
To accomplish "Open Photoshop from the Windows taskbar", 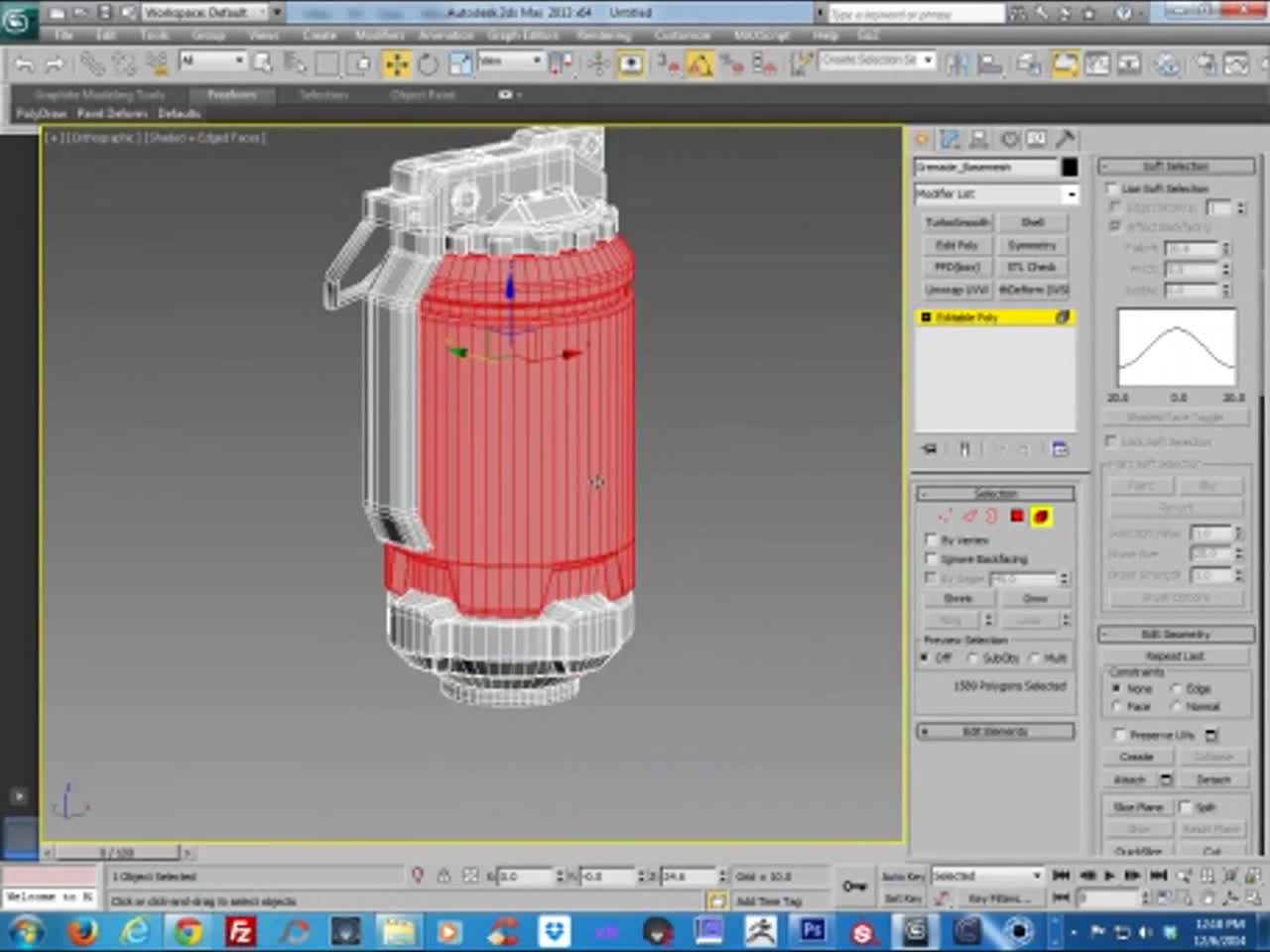I will (x=813, y=931).
